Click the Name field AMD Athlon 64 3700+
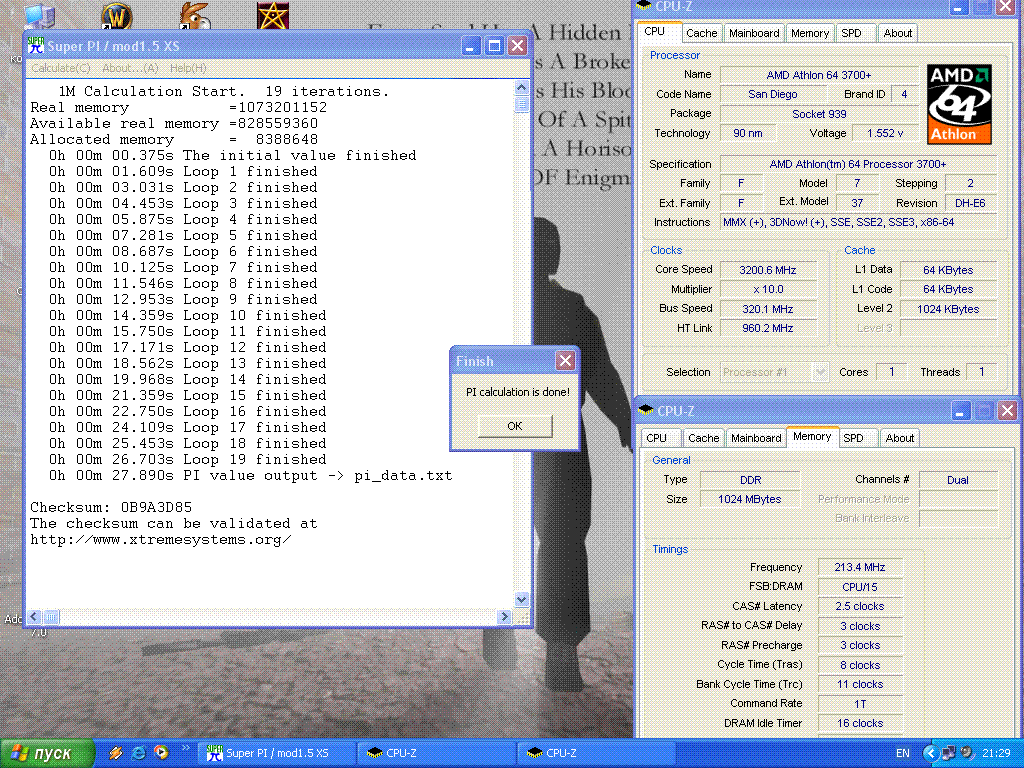1024x768 pixels. 818,74
